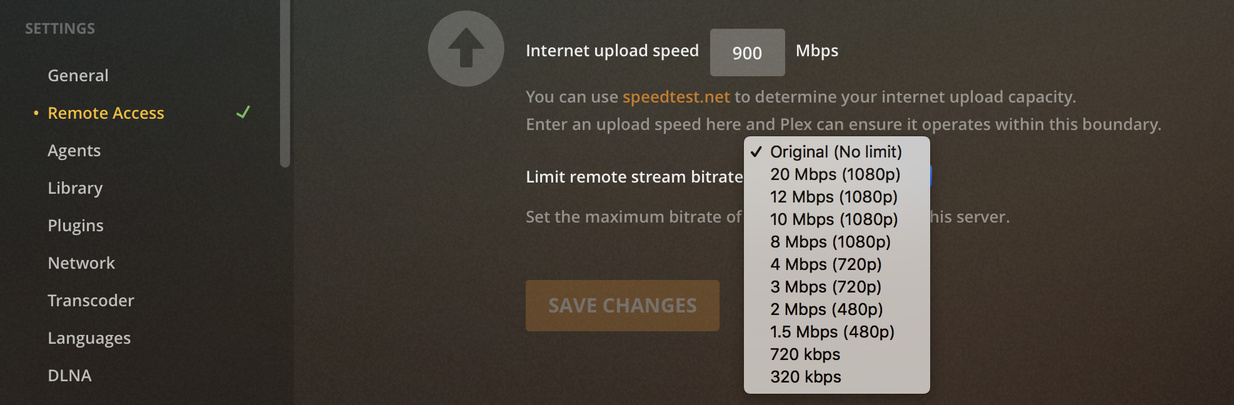The height and width of the screenshot is (405, 1234).
Task: Choose 4 Mbps (720p) option
Action: click(x=837, y=264)
